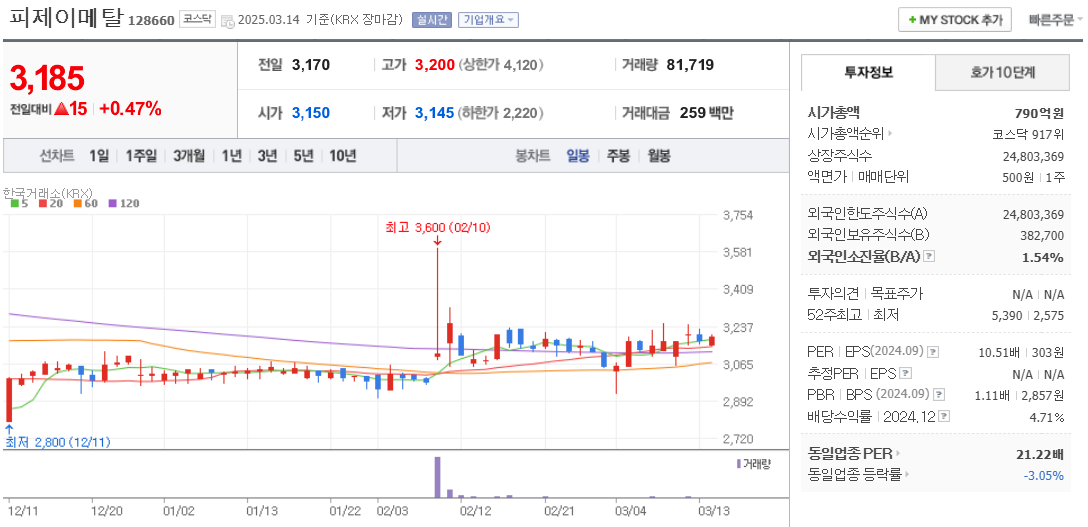Click the 거래량 value 81,719

point(690,65)
